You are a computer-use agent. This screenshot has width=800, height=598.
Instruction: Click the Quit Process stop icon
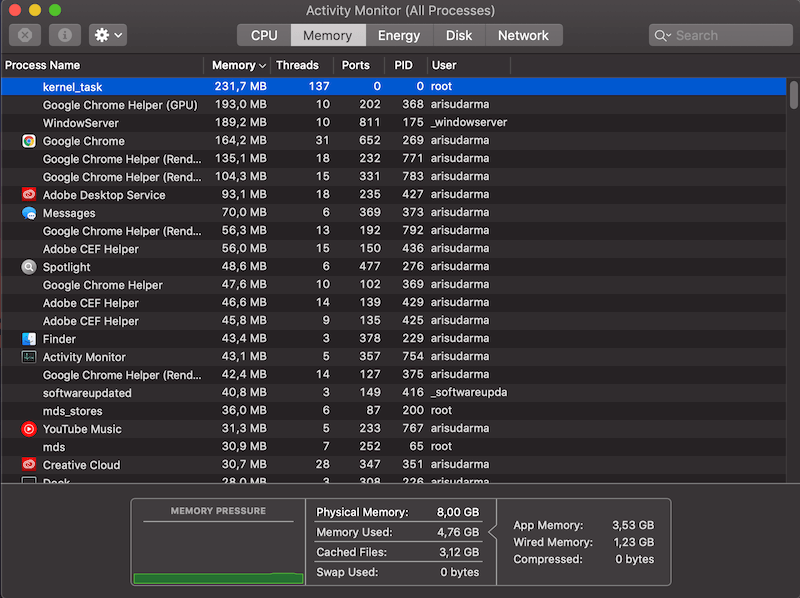tap(25, 35)
